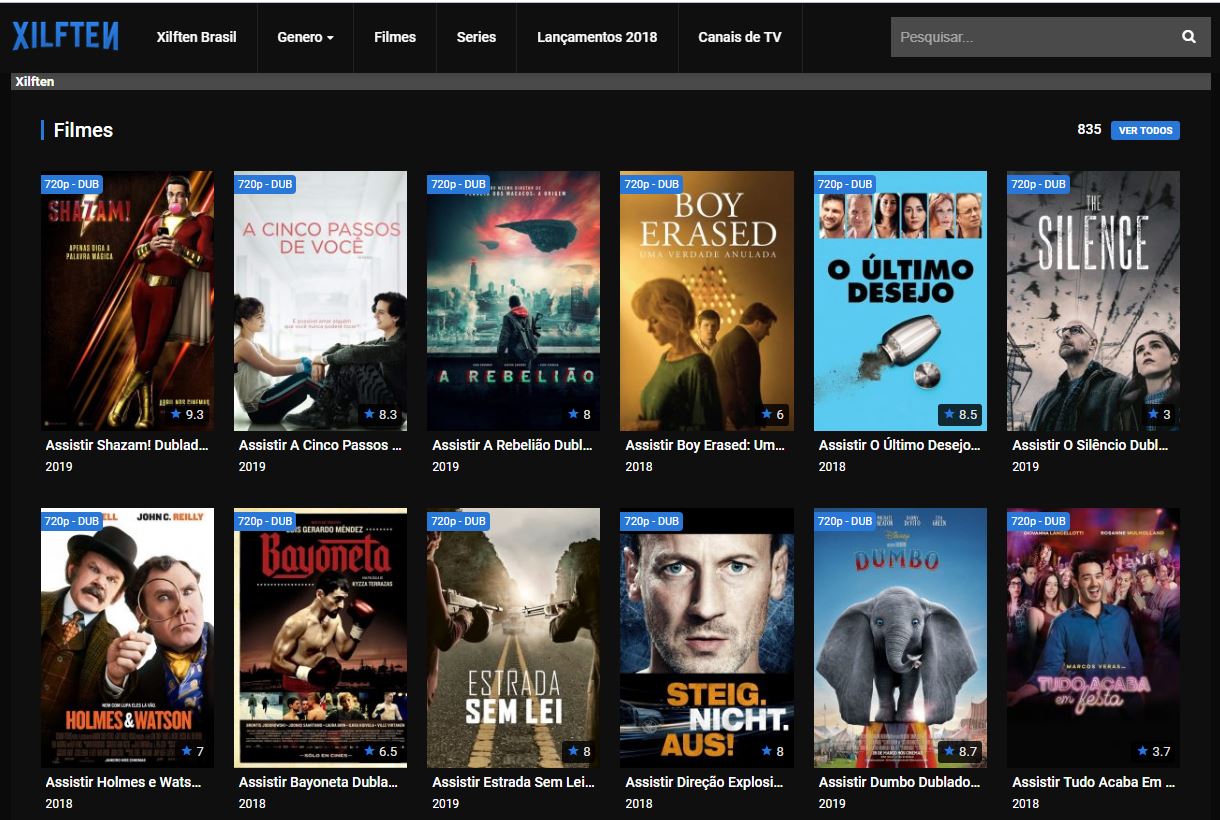This screenshot has width=1220, height=820.
Task: Click the 835 film counter
Action: pyautogui.click(x=1090, y=129)
